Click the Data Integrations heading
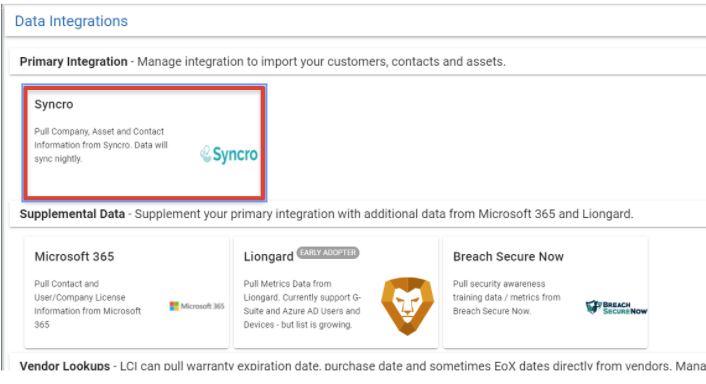The height and width of the screenshot is (384, 706). 71,21
